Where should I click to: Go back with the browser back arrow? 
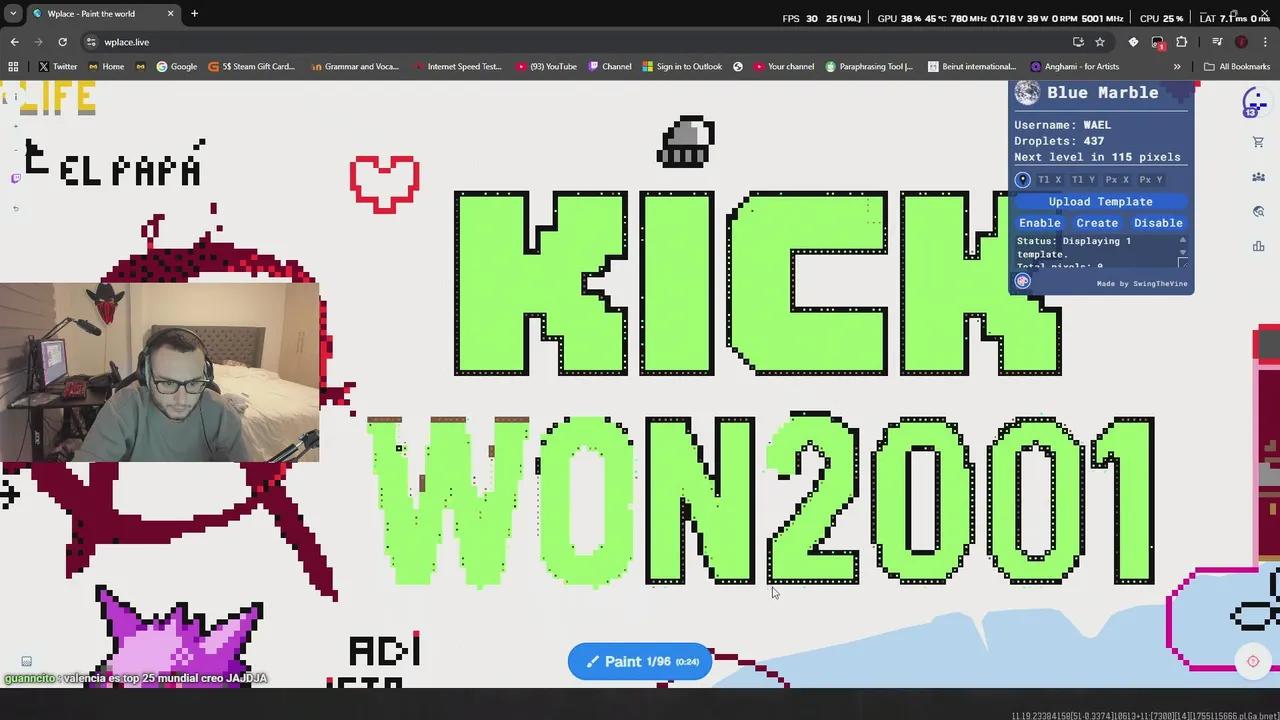(14, 42)
